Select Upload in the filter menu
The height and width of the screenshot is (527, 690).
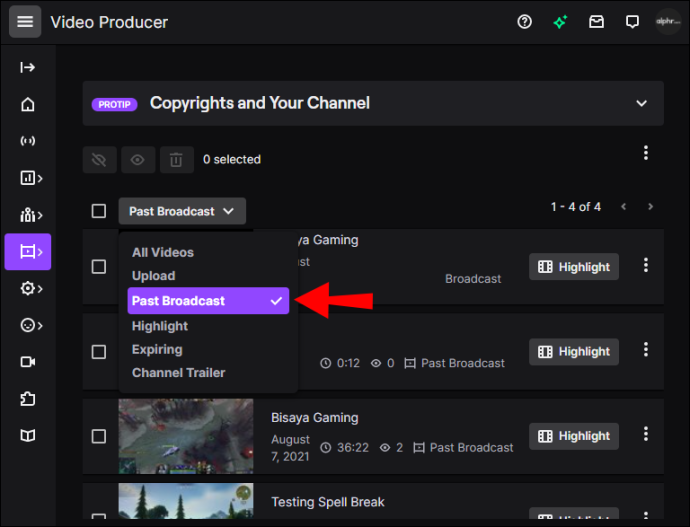coord(154,276)
